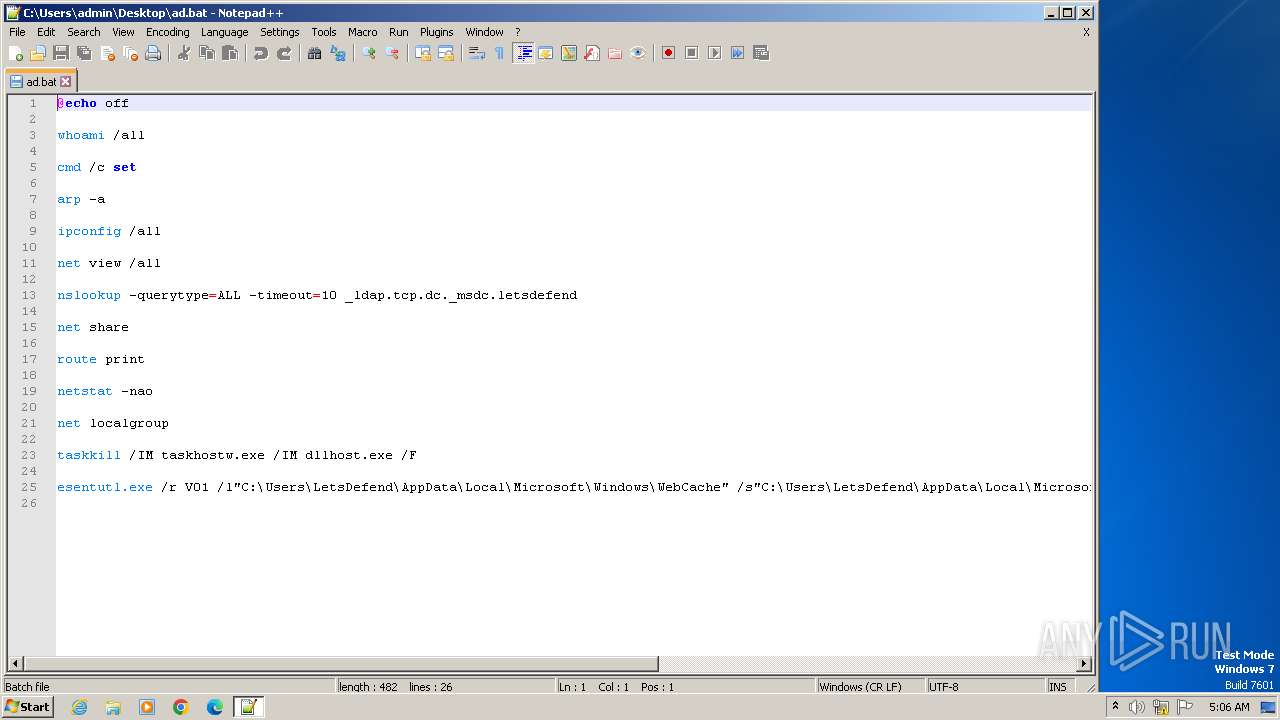1280x720 pixels.
Task: Paste clipboard using the Paste icon
Action: [x=230, y=53]
